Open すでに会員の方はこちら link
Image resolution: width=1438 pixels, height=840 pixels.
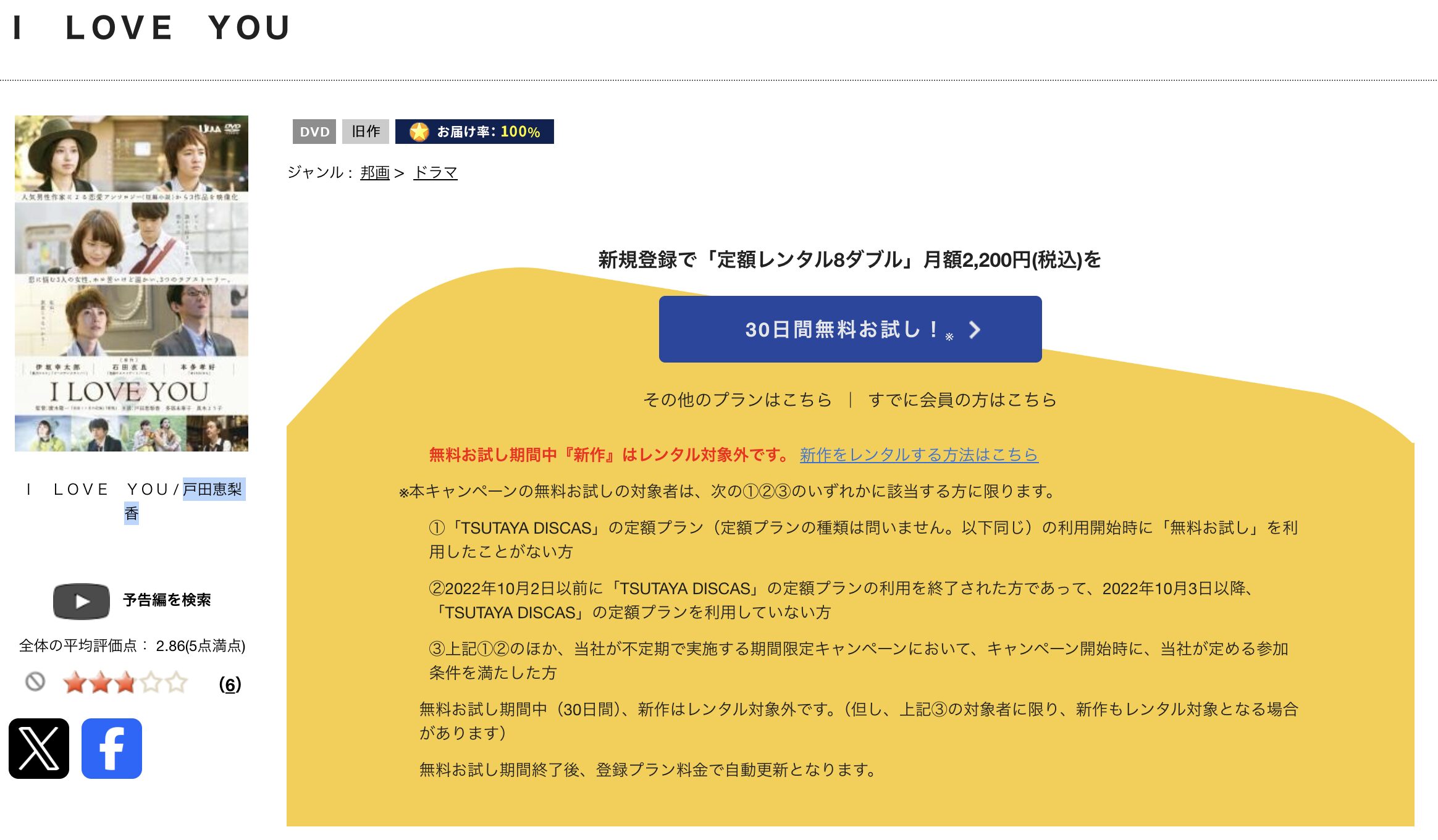coord(962,400)
